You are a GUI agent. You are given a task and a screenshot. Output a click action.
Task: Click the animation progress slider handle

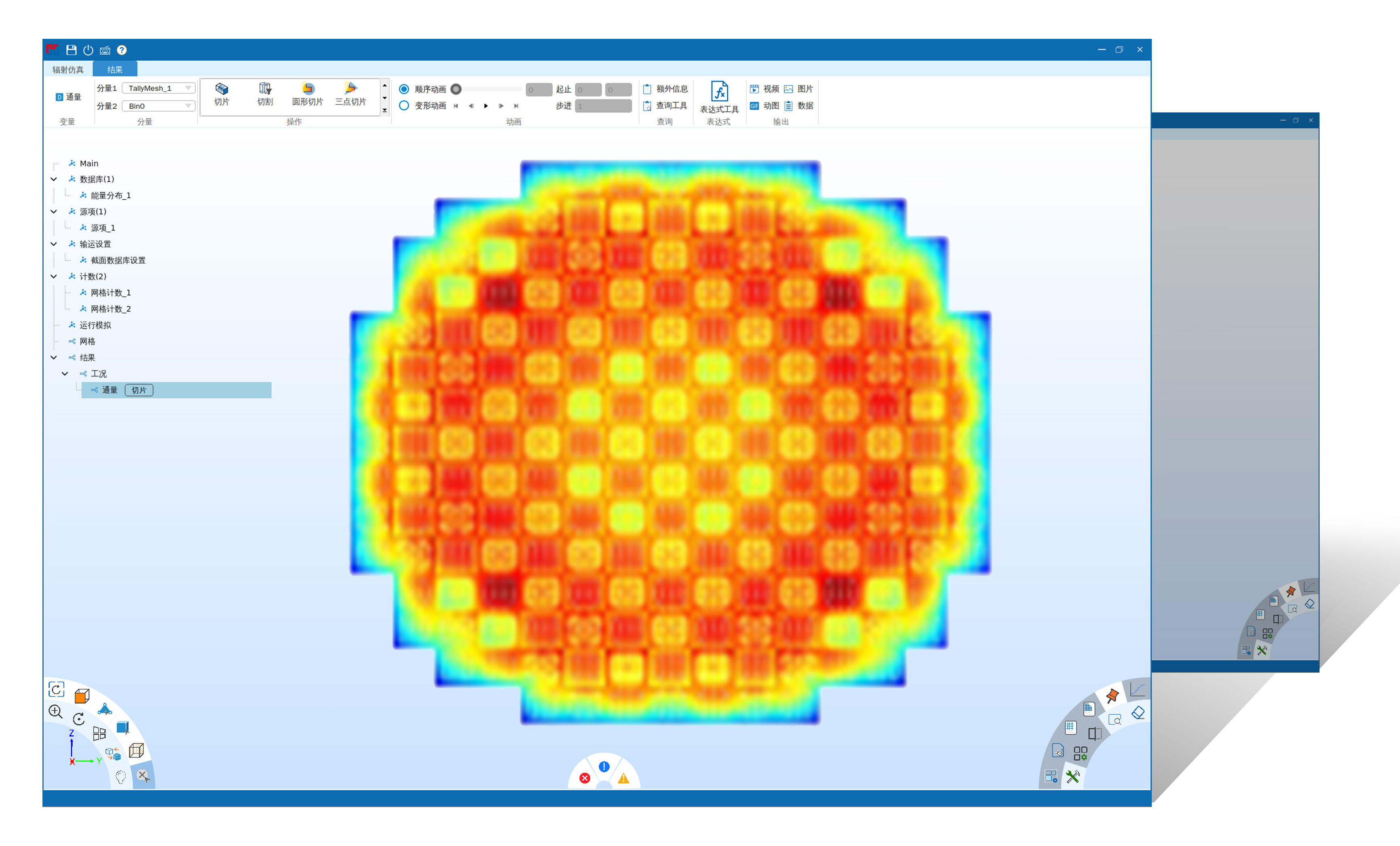pyautogui.click(x=456, y=89)
